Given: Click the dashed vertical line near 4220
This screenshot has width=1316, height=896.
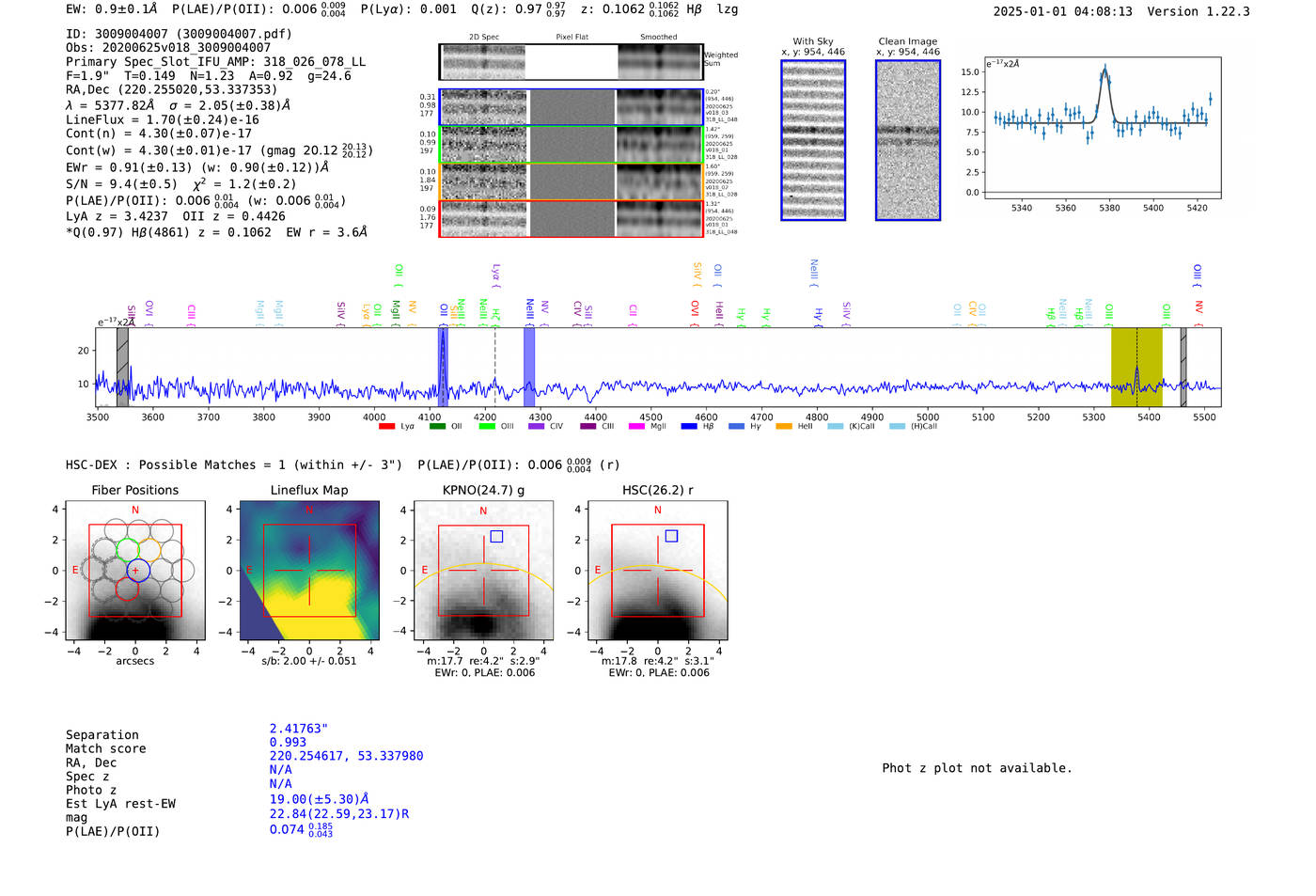Looking at the screenshot, I should coord(495,368).
